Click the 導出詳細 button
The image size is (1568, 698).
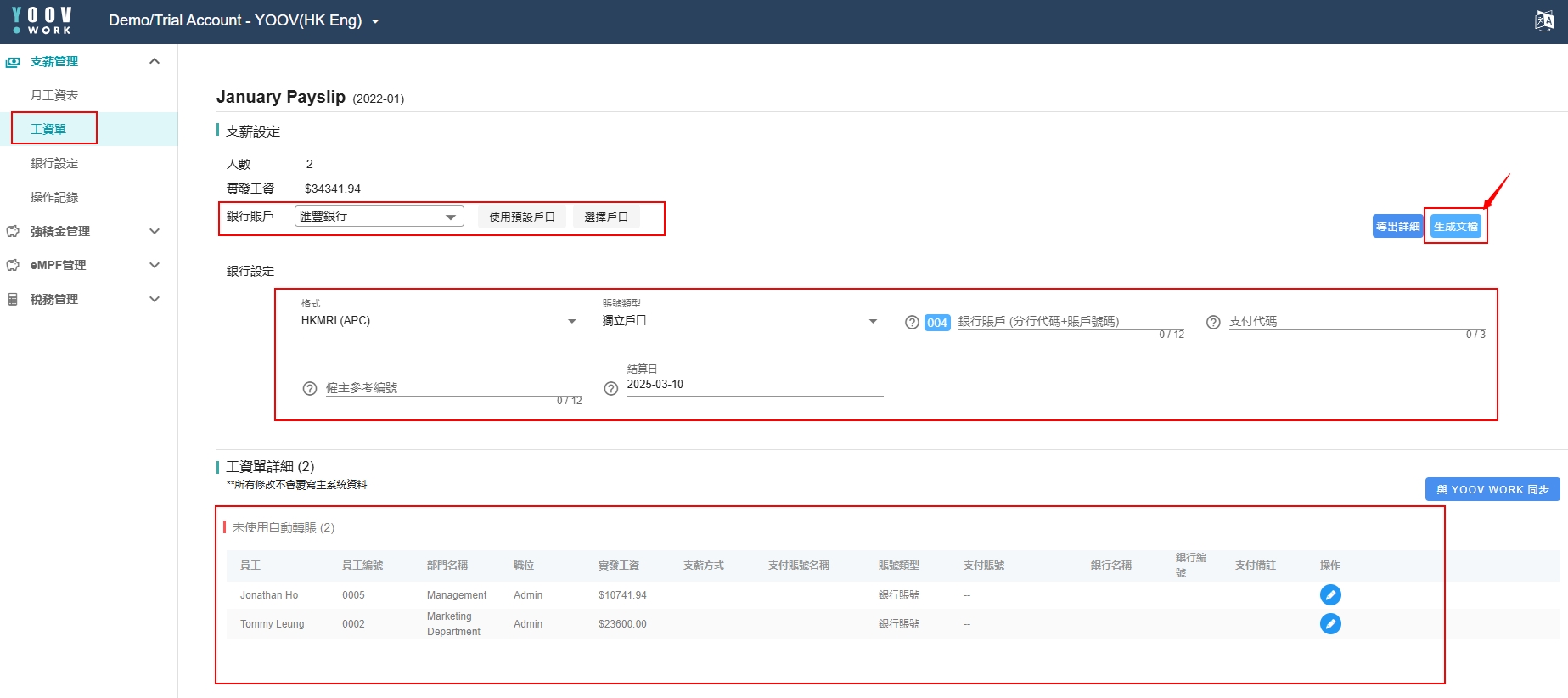tap(1397, 226)
